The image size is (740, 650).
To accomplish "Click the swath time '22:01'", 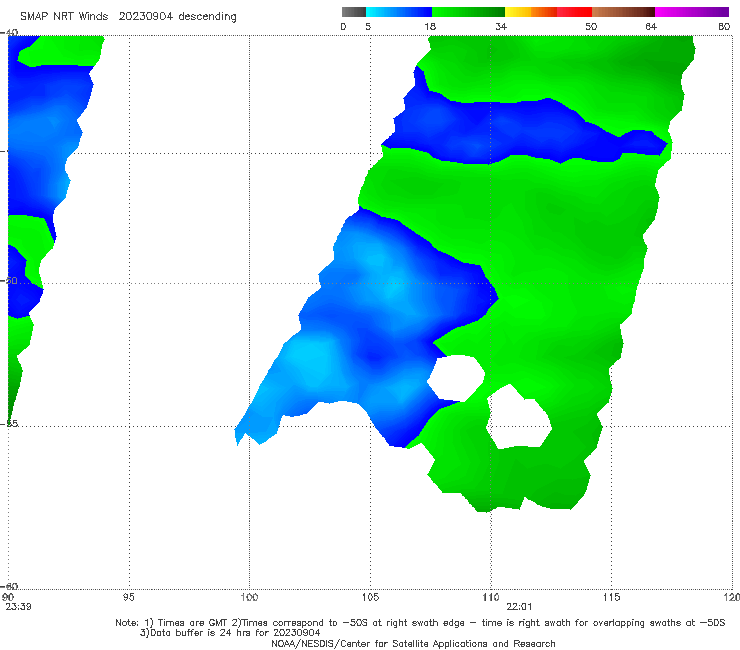I will 519,607.
